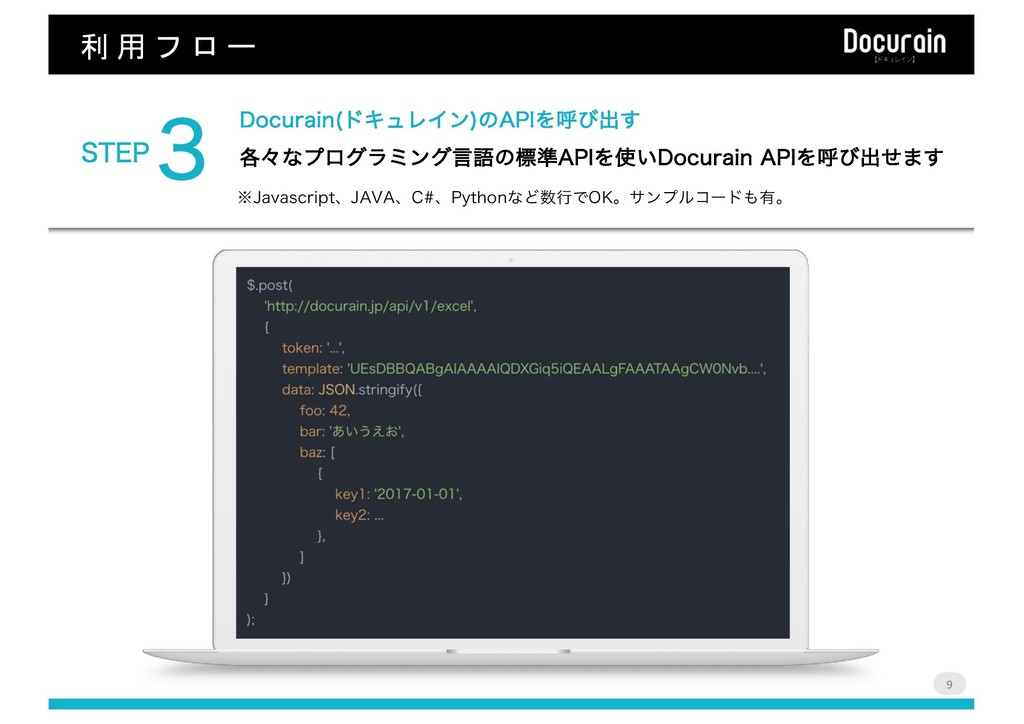The width and height of the screenshot is (1024, 724).
Task: Click the baz: [ code line
Action: pos(317,452)
